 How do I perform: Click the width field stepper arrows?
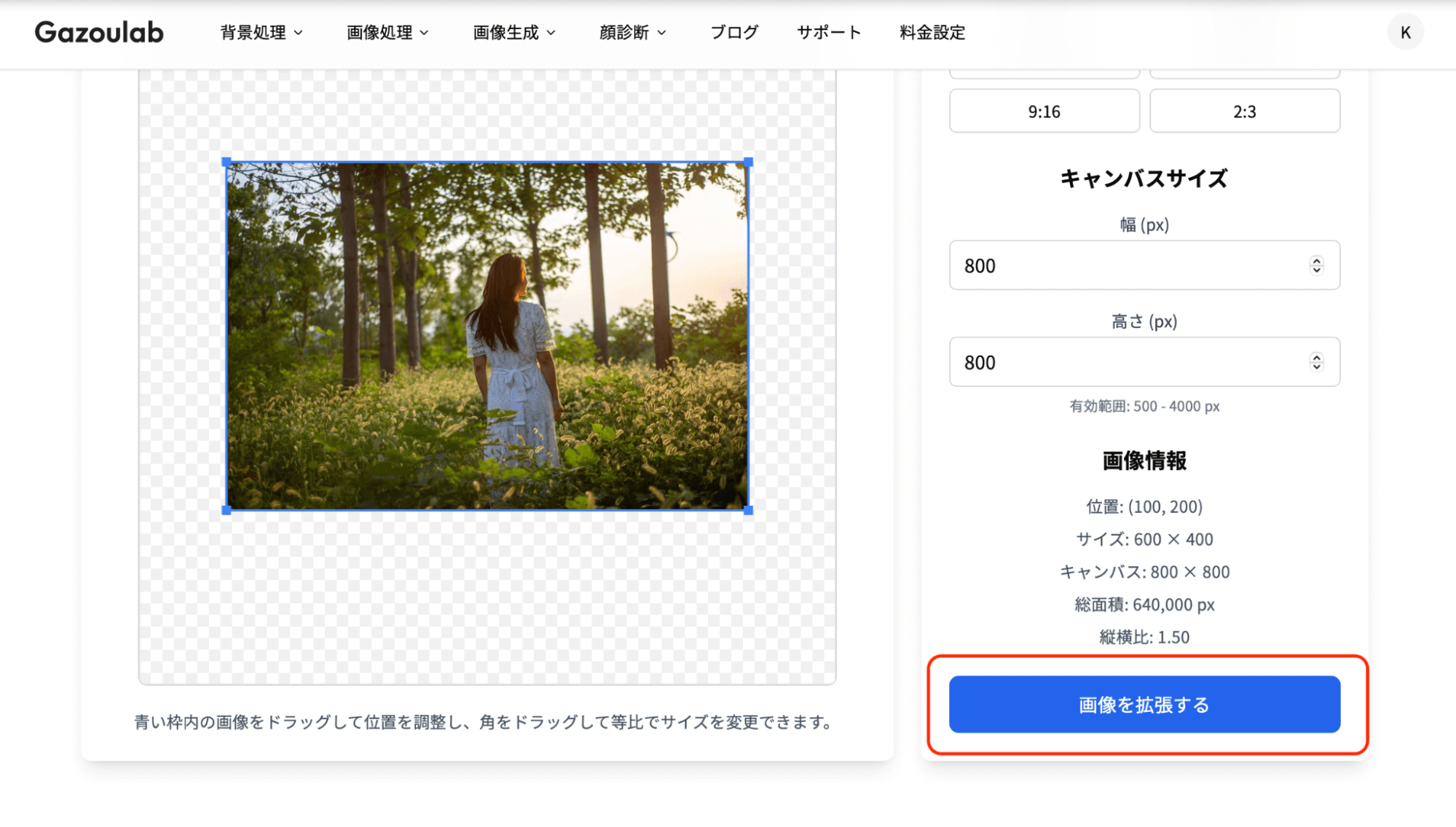1316,265
